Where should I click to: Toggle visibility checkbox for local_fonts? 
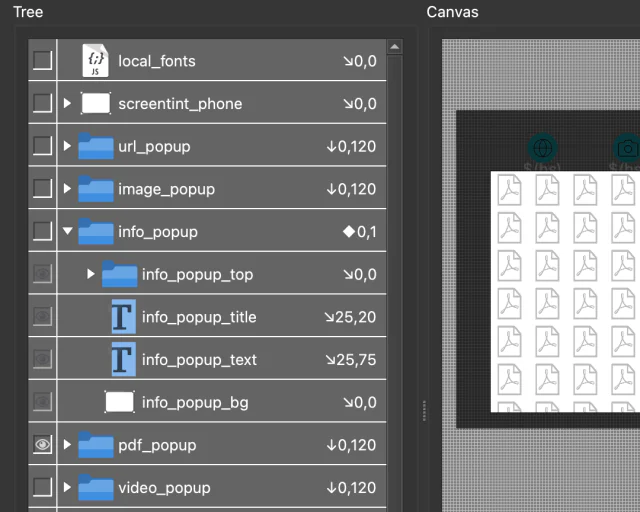(x=42, y=60)
